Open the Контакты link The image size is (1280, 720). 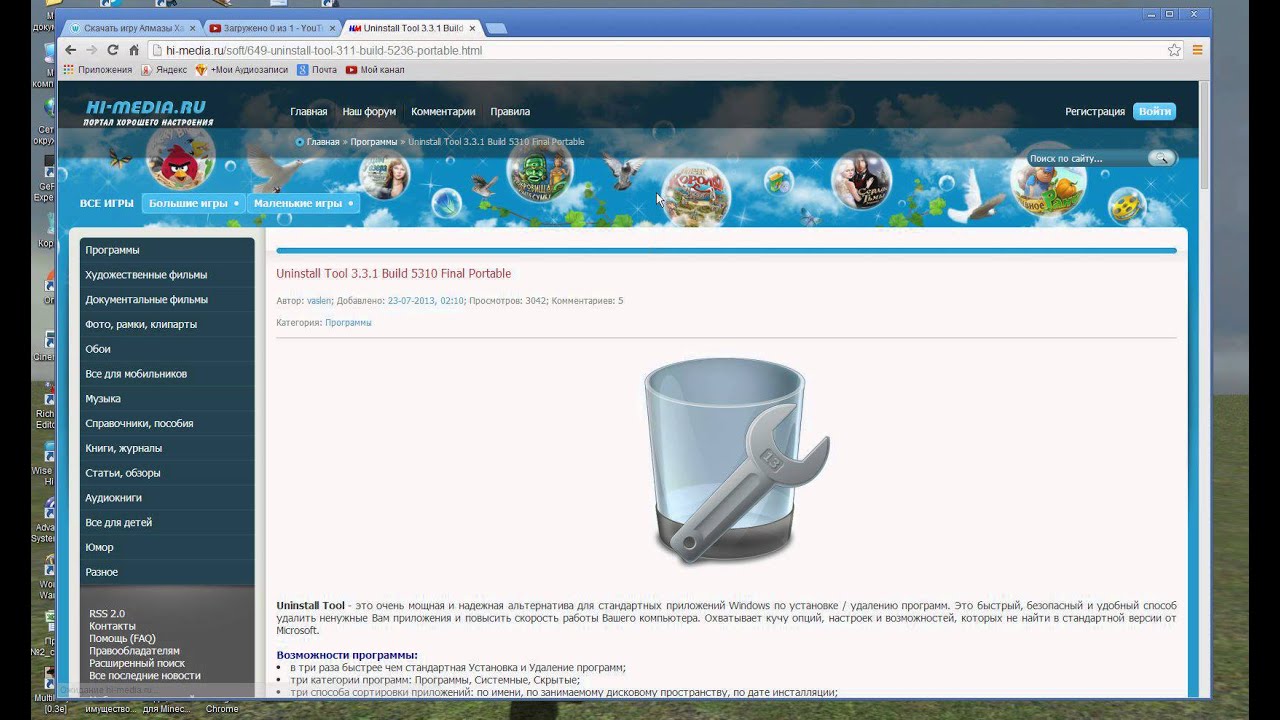point(112,626)
